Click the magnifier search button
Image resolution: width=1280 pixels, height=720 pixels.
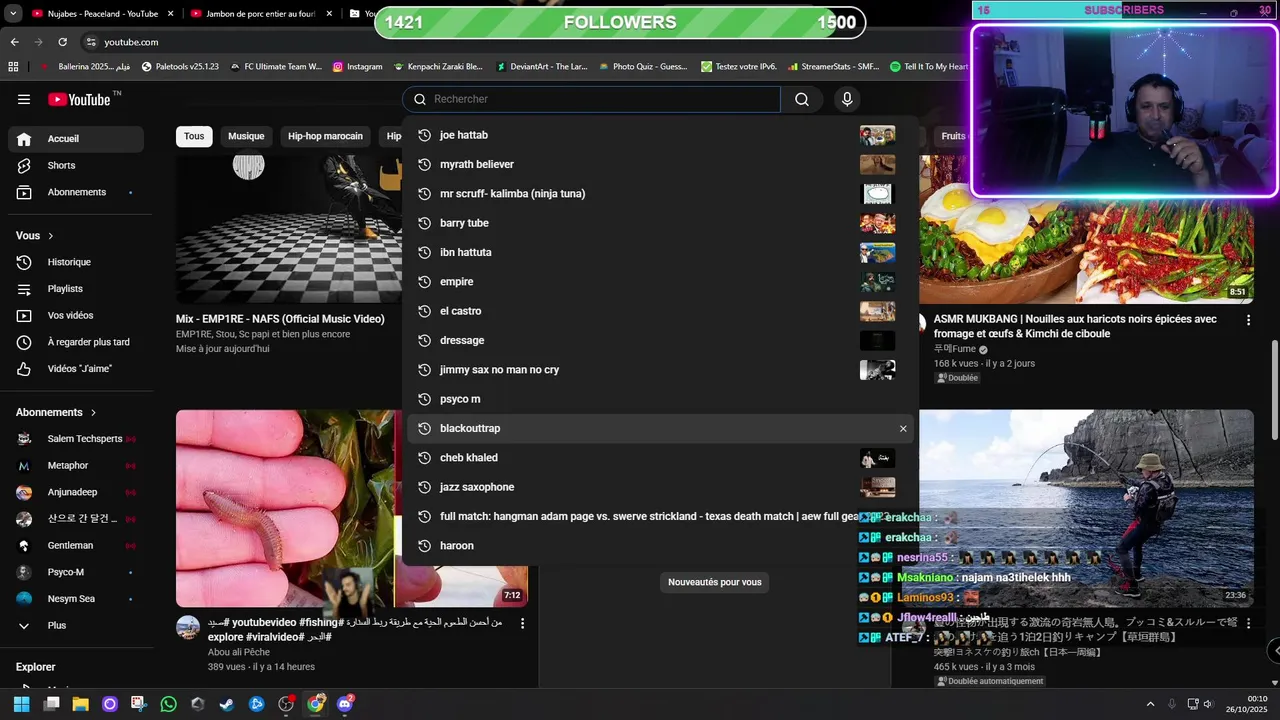[802, 99]
